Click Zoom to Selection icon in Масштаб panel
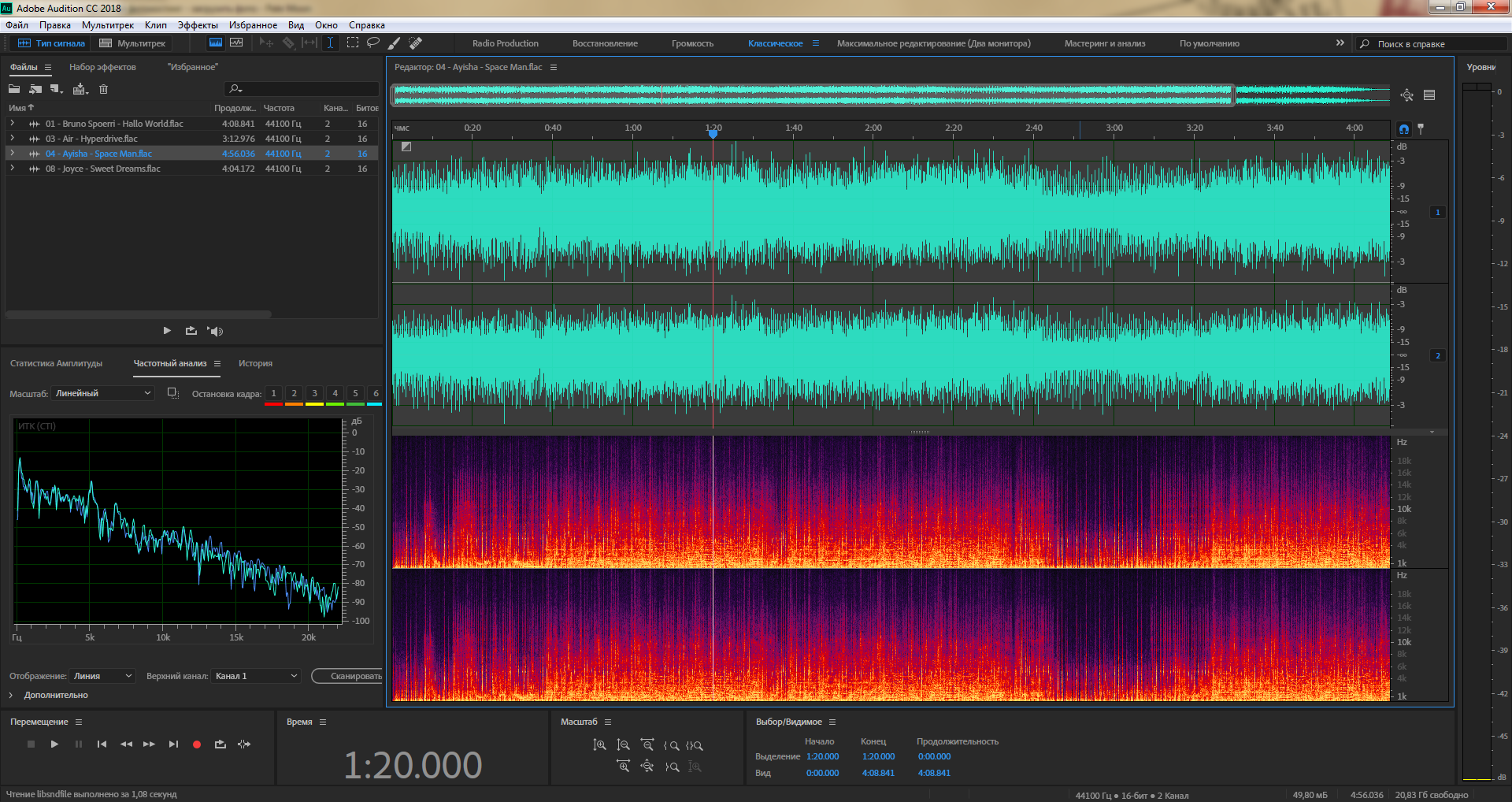Screen dimensions: 1512x802 [x=695, y=745]
